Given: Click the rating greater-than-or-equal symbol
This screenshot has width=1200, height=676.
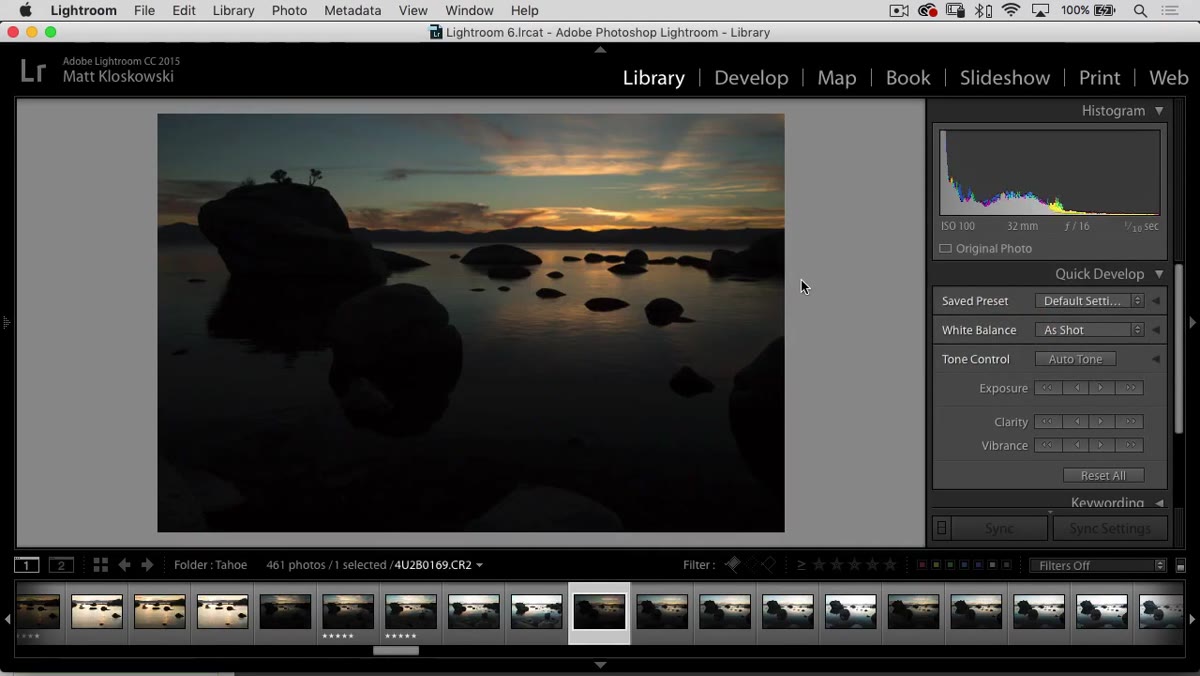Looking at the screenshot, I should (x=801, y=565).
